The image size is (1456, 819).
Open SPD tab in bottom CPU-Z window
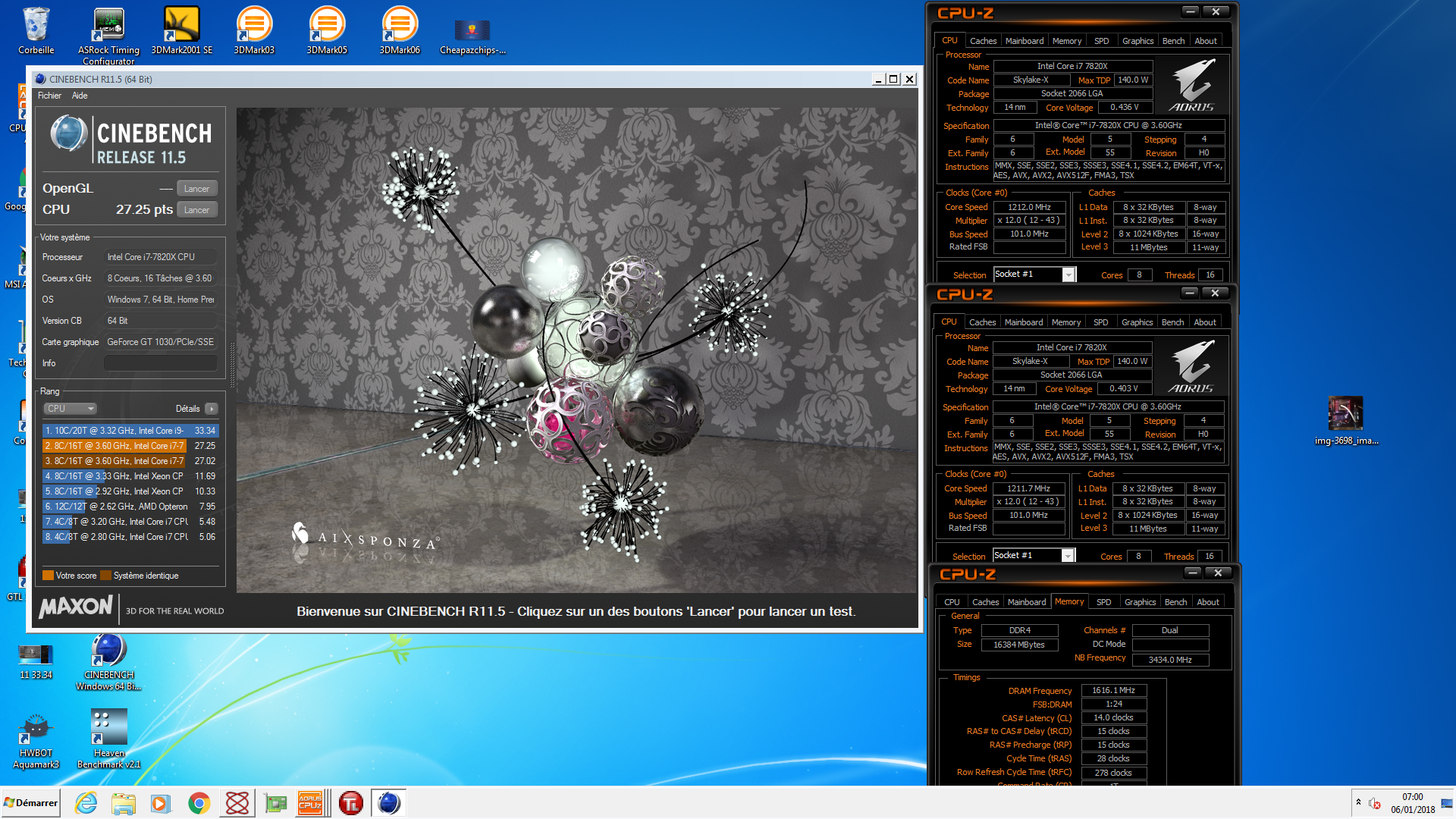click(1104, 602)
